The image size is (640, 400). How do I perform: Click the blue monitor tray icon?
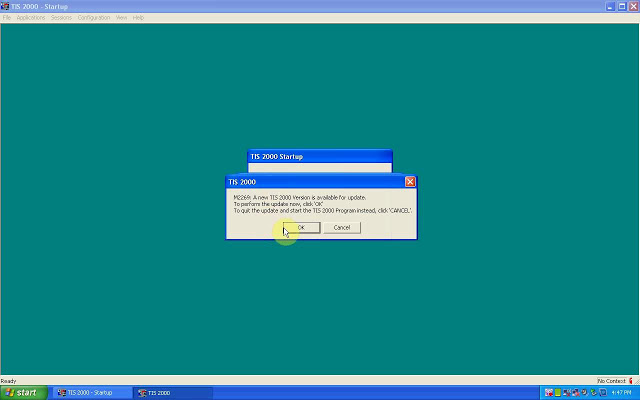(x=603, y=393)
